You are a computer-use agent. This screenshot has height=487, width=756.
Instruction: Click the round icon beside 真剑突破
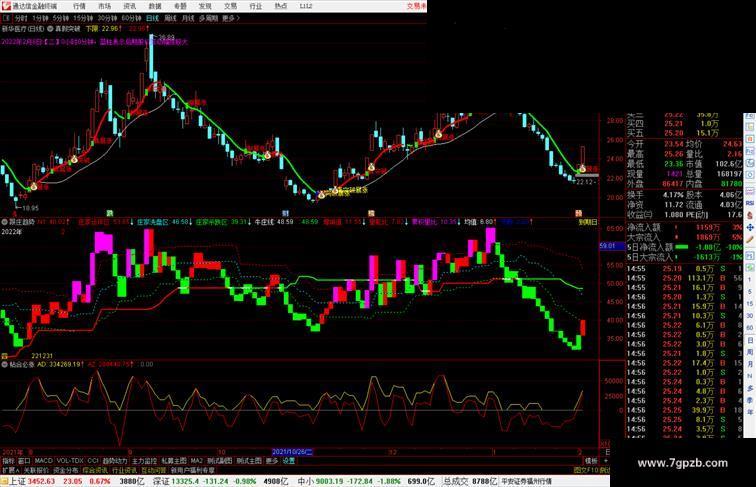[x=50, y=29]
